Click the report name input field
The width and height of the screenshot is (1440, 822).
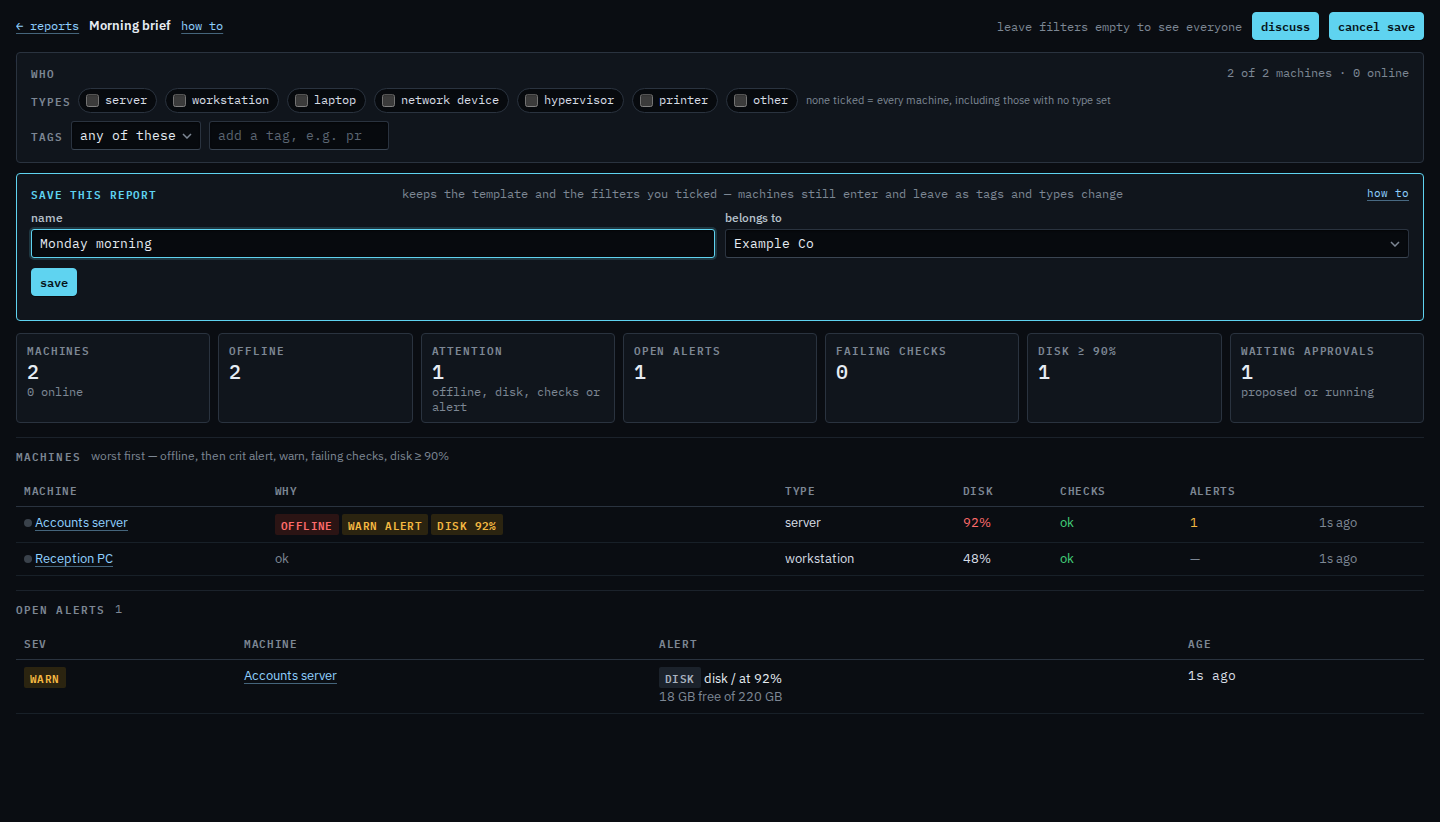[373, 244]
